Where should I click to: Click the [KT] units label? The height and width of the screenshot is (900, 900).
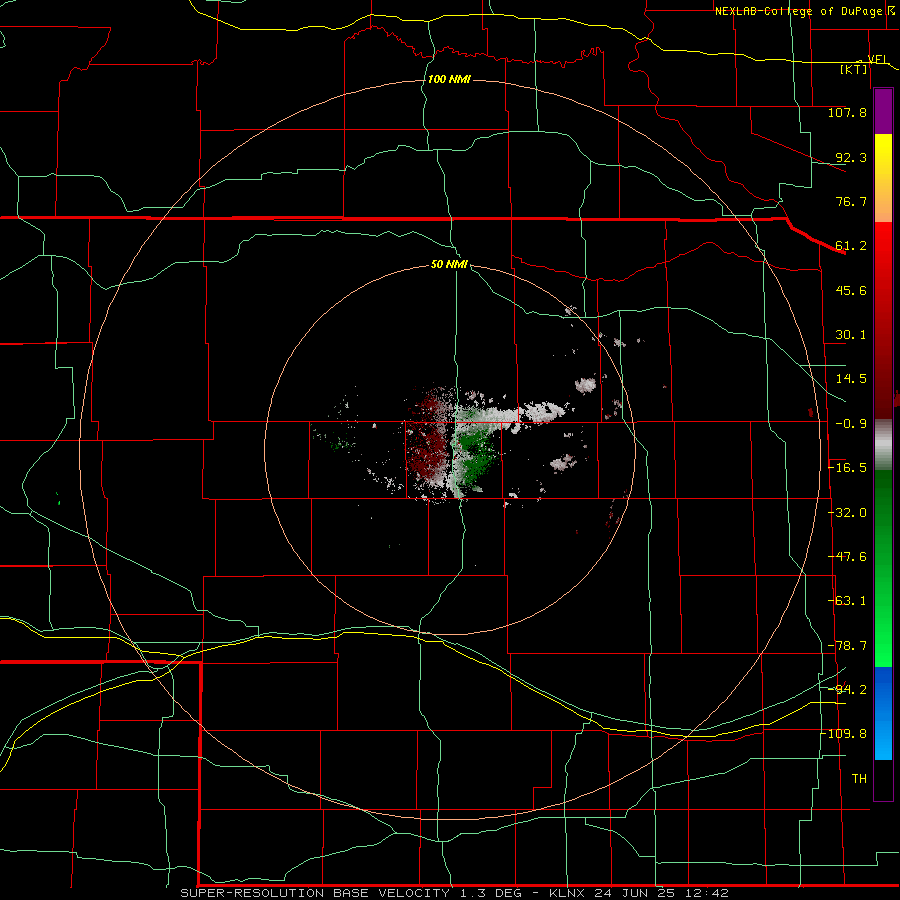[x=854, y=69]
